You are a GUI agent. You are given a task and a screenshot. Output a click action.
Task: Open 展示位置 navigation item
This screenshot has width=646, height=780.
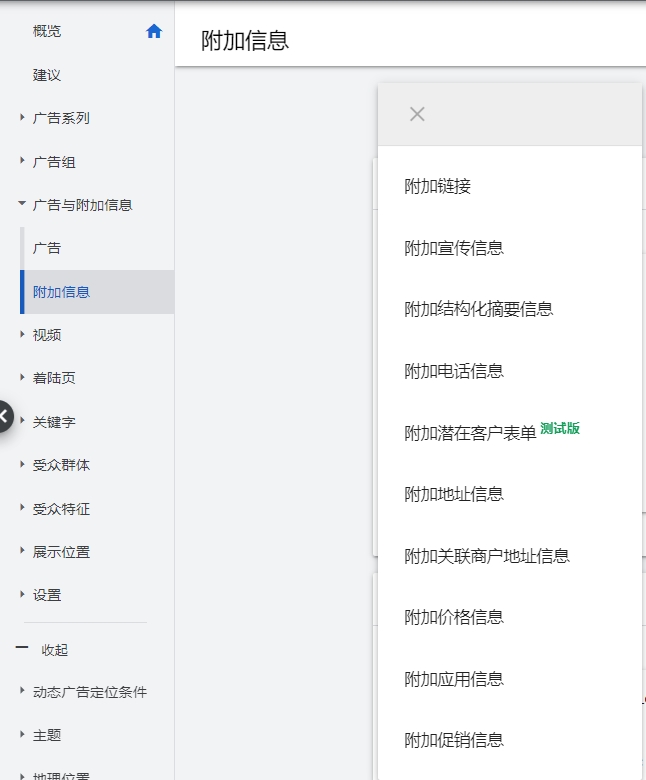point(61,552)
